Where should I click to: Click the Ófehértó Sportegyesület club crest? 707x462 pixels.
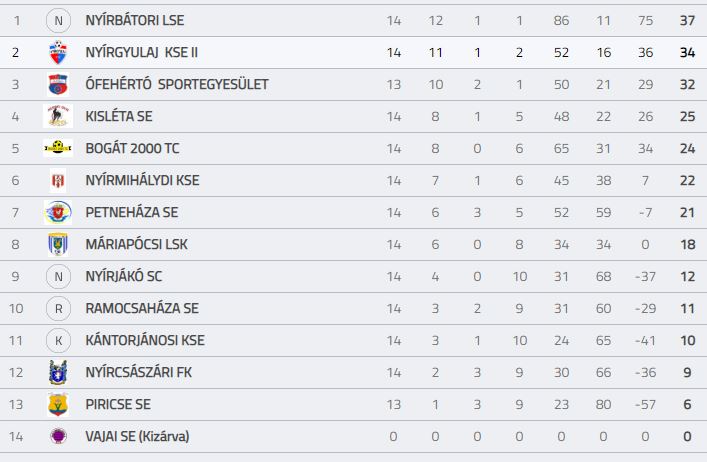tap(58, 85)
